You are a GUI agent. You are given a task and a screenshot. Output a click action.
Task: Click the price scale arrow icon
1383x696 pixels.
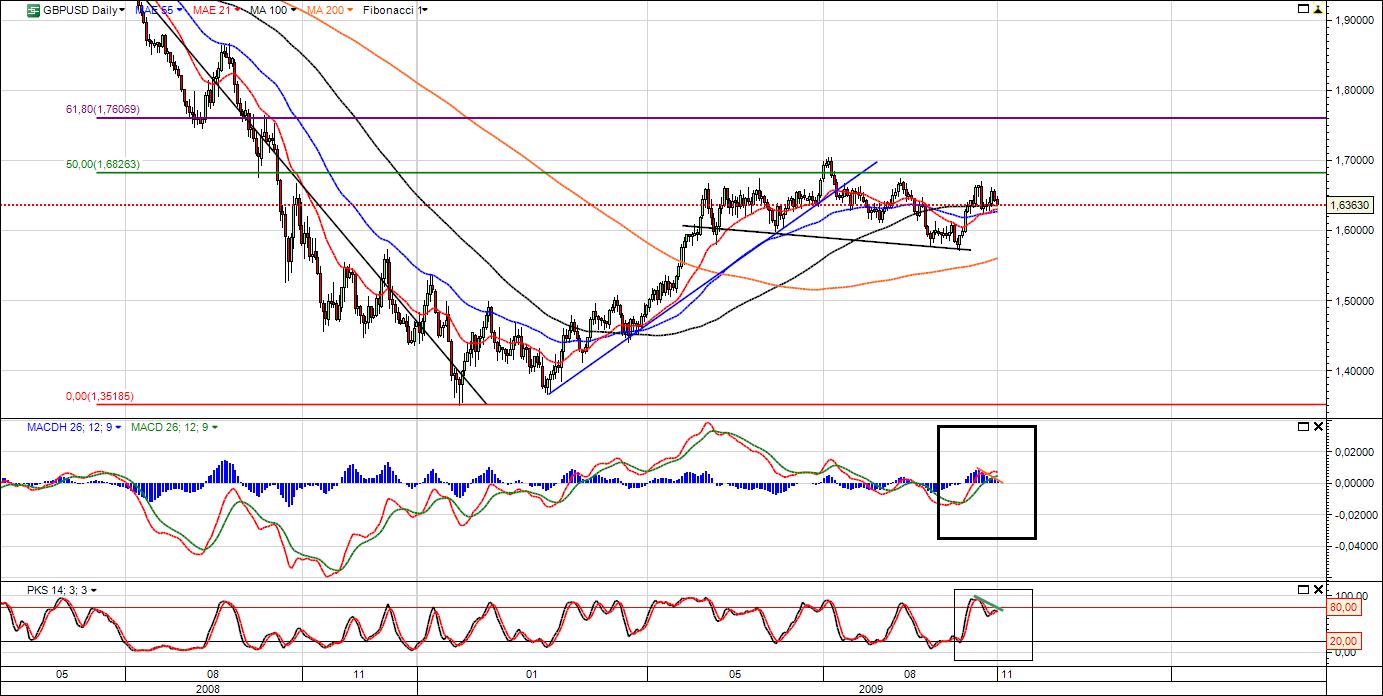(1318, 9)
